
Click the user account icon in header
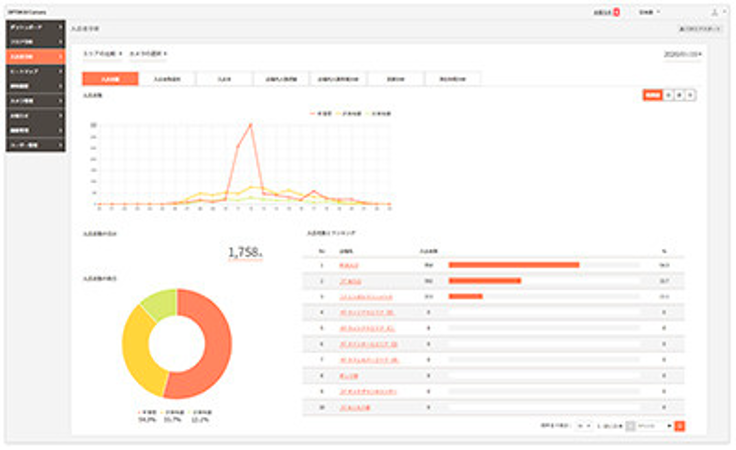[714, 12]
